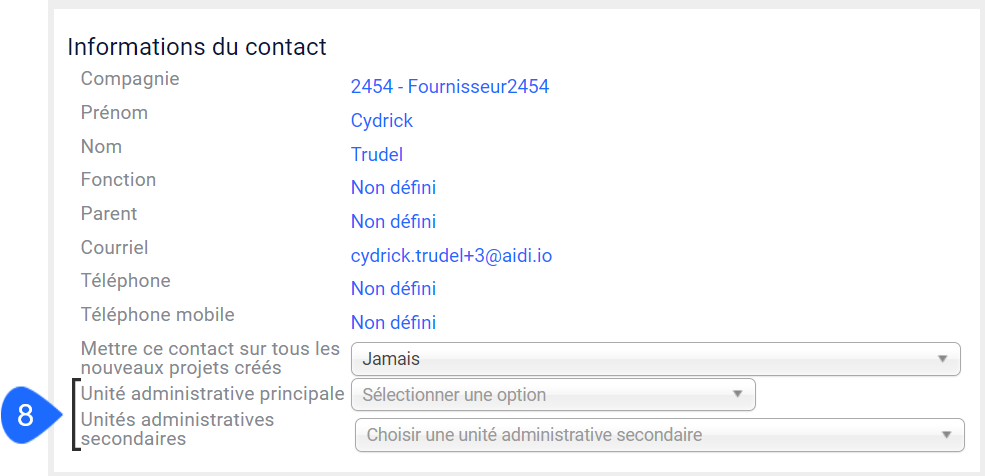
Task: Open the Unité administrative principale dropdown
Action: tap(553, 394)
